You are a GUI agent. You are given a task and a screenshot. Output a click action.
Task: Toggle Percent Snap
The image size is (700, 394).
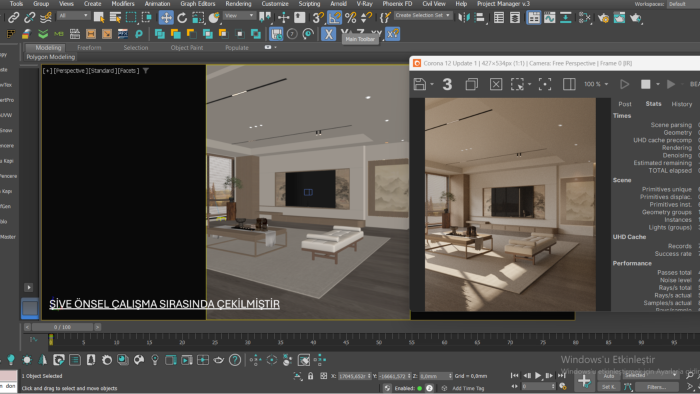350,18
